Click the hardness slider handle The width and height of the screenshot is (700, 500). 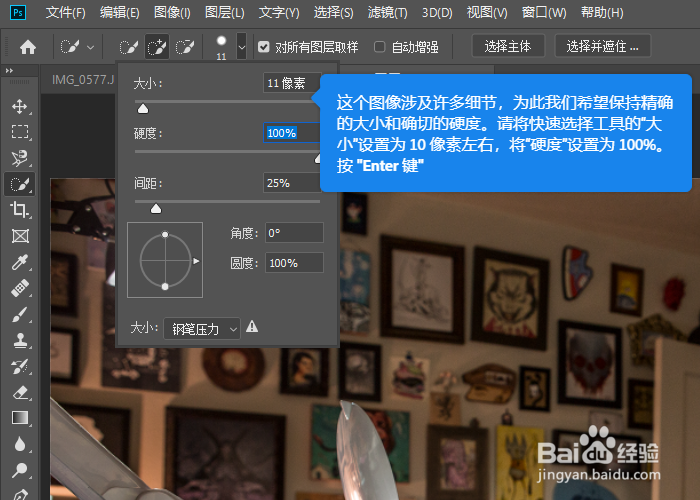[317, 158]
